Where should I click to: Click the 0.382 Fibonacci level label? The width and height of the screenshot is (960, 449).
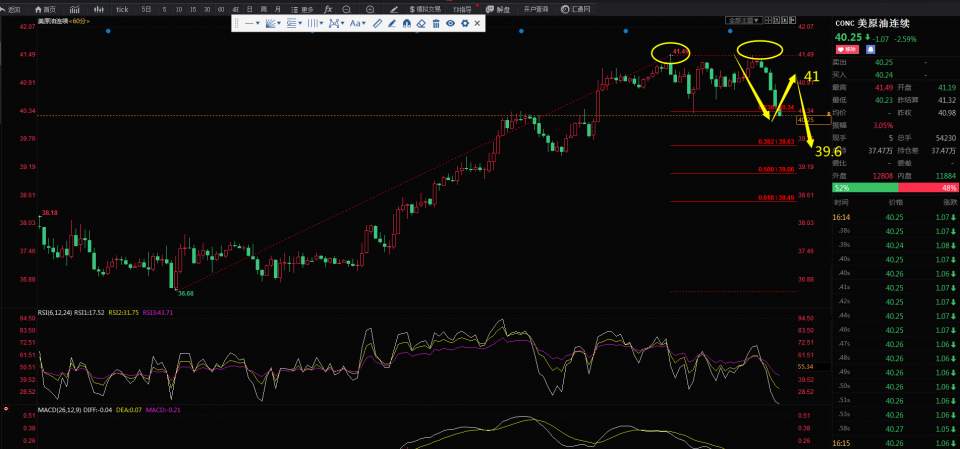tap(776, 141)
